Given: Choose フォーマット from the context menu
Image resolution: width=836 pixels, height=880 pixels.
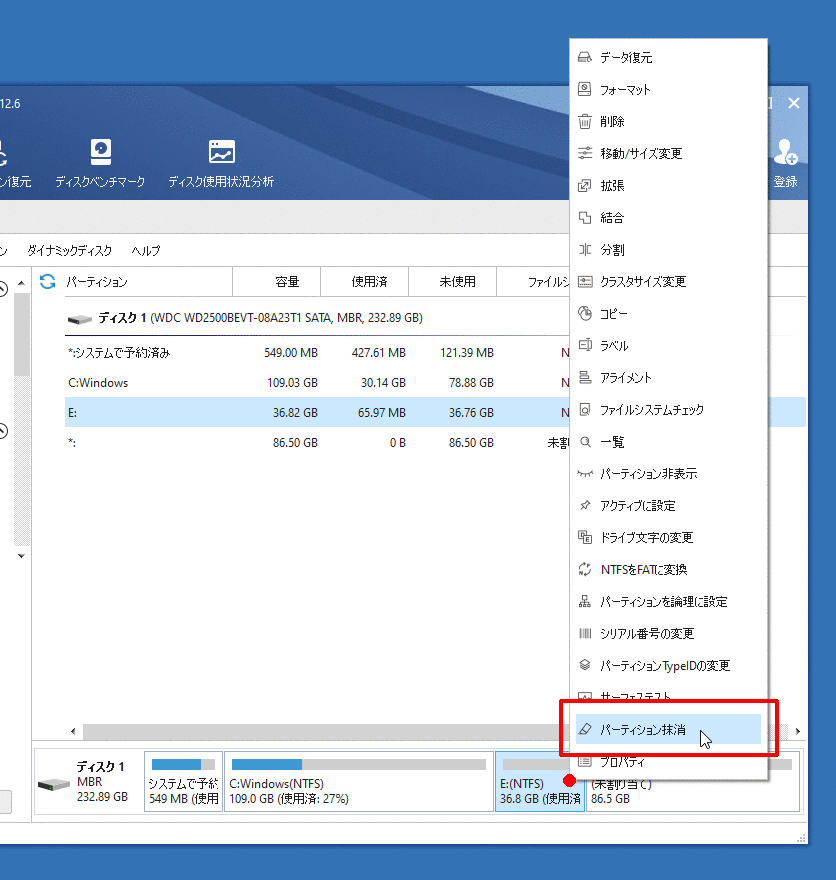Looking at the screenshot, I should 625,90.
